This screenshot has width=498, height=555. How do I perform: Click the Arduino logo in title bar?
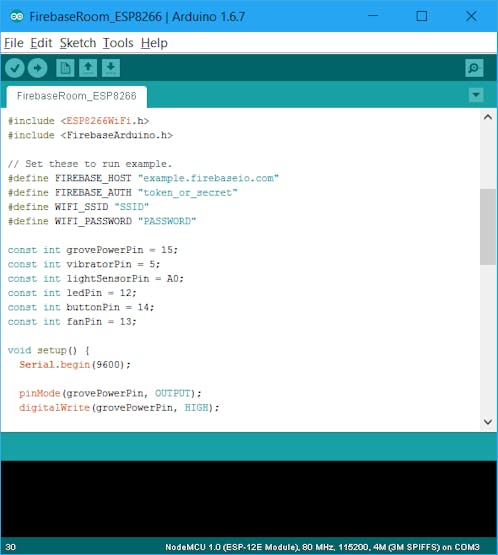pos(17,16)
